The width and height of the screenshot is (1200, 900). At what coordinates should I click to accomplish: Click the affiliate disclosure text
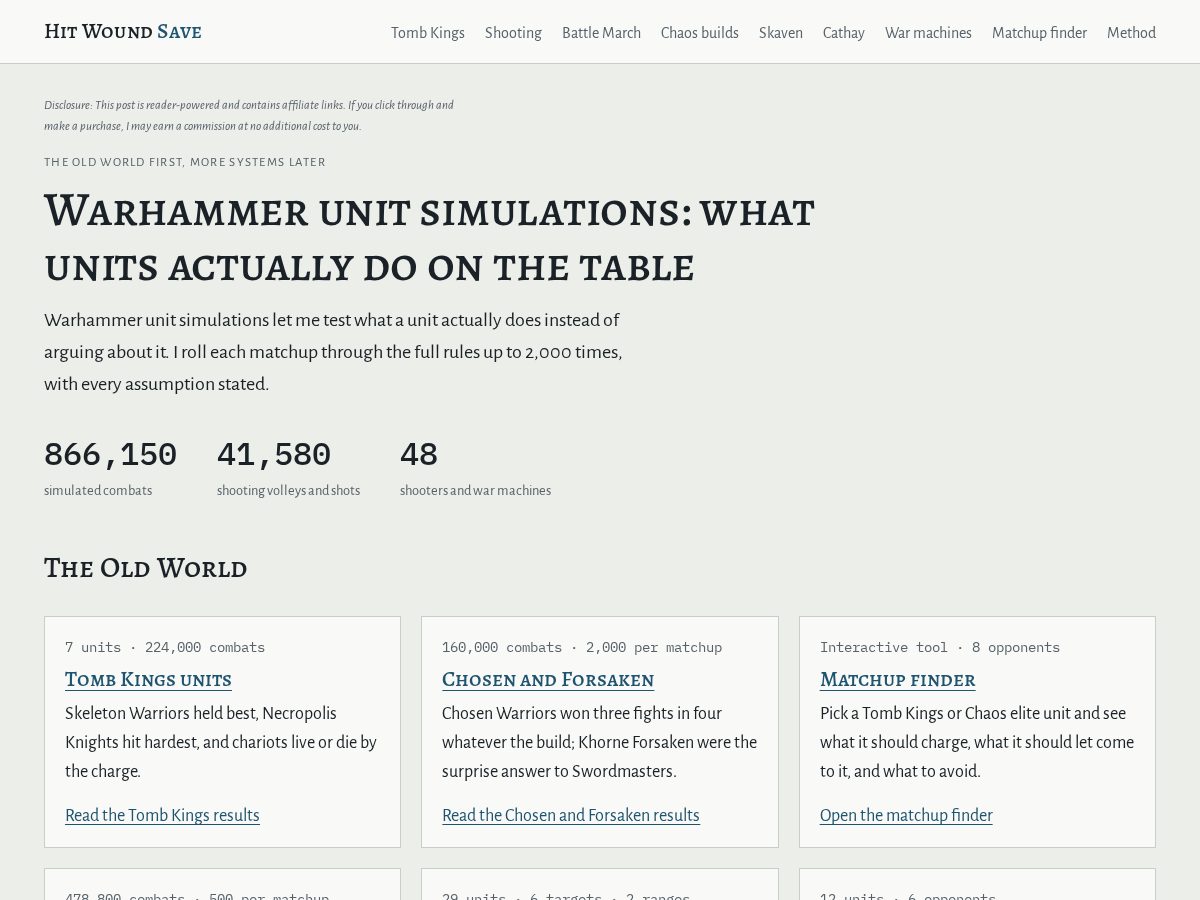click(x=249, y=115)
